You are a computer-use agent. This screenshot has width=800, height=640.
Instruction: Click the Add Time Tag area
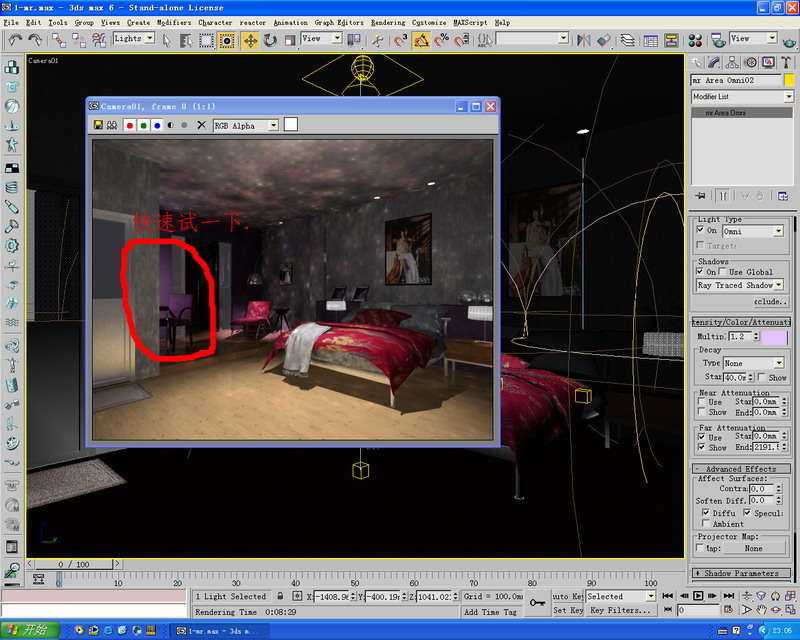coord(490,611)
